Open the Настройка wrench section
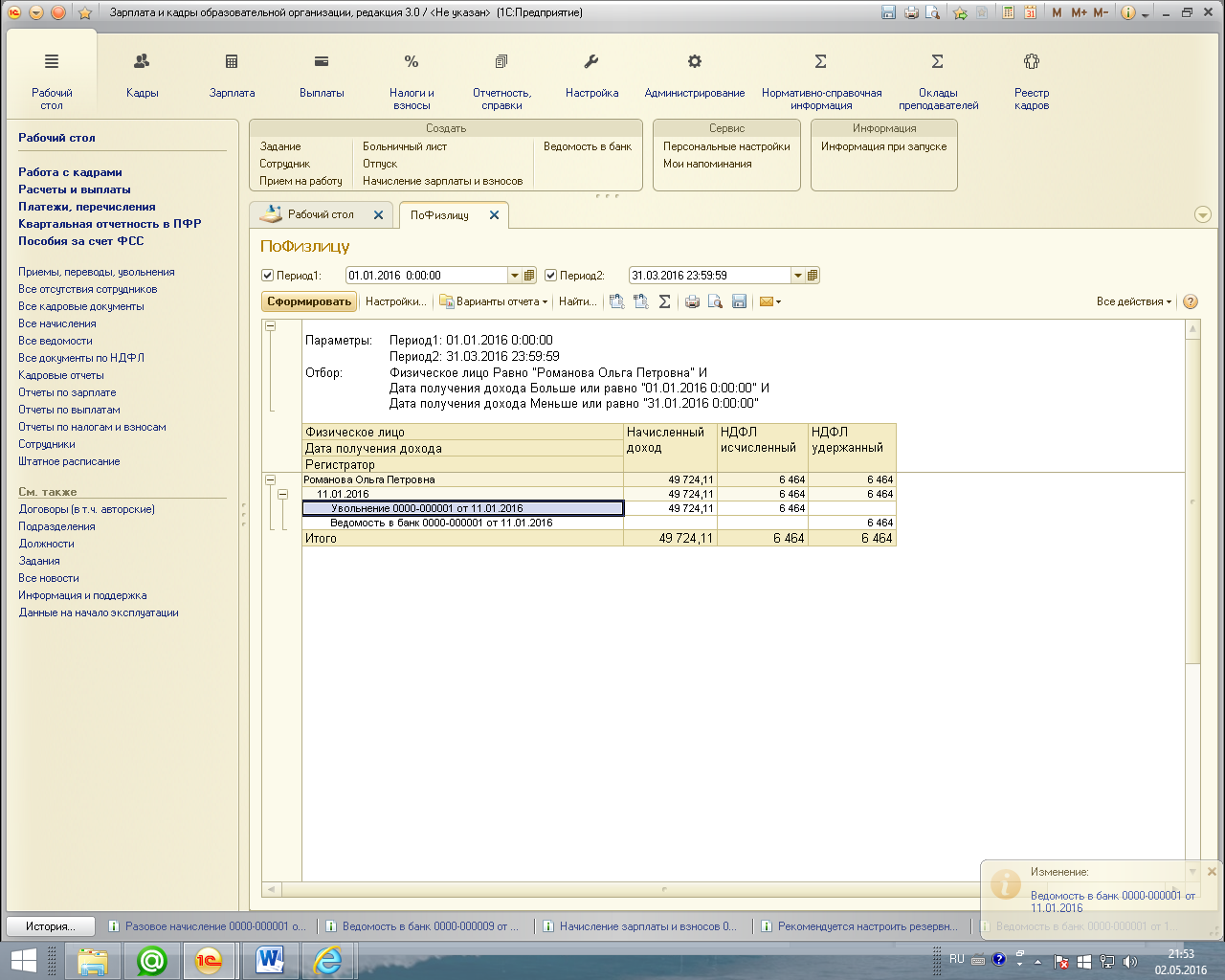Image resolution: width=1225 pixels, height=980 pixels. pos(591,75)
